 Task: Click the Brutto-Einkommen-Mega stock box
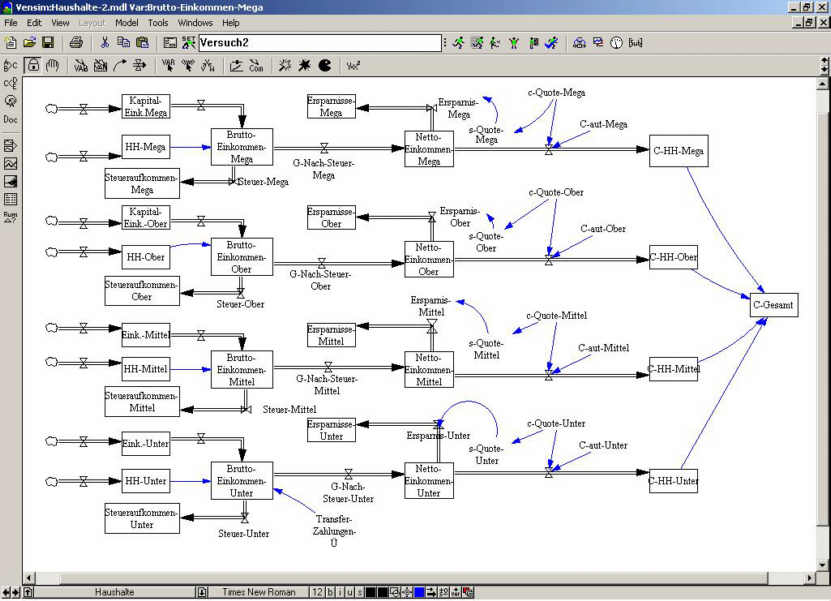[x=242, y=146]
